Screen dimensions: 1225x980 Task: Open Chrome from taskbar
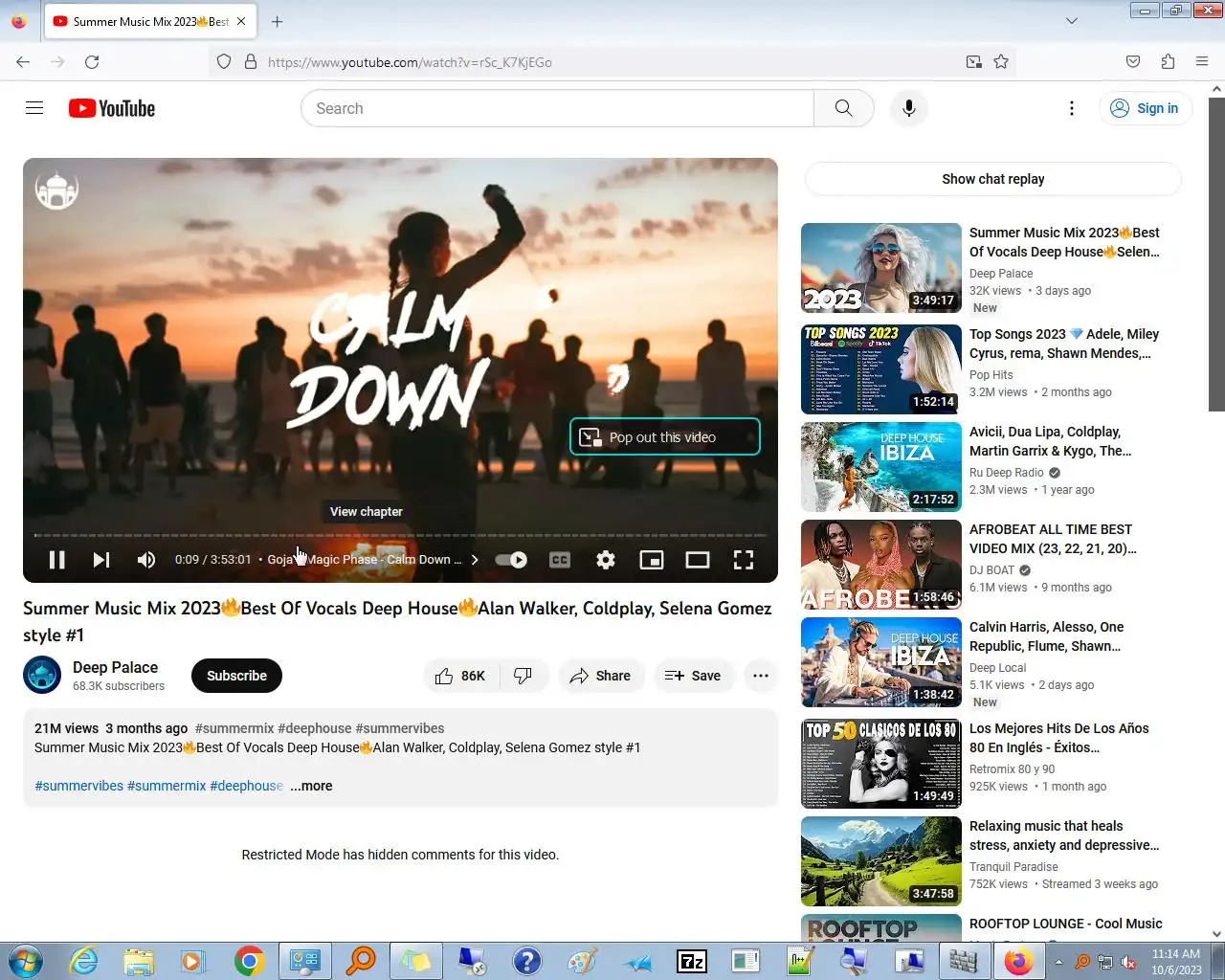click(249, 961)
